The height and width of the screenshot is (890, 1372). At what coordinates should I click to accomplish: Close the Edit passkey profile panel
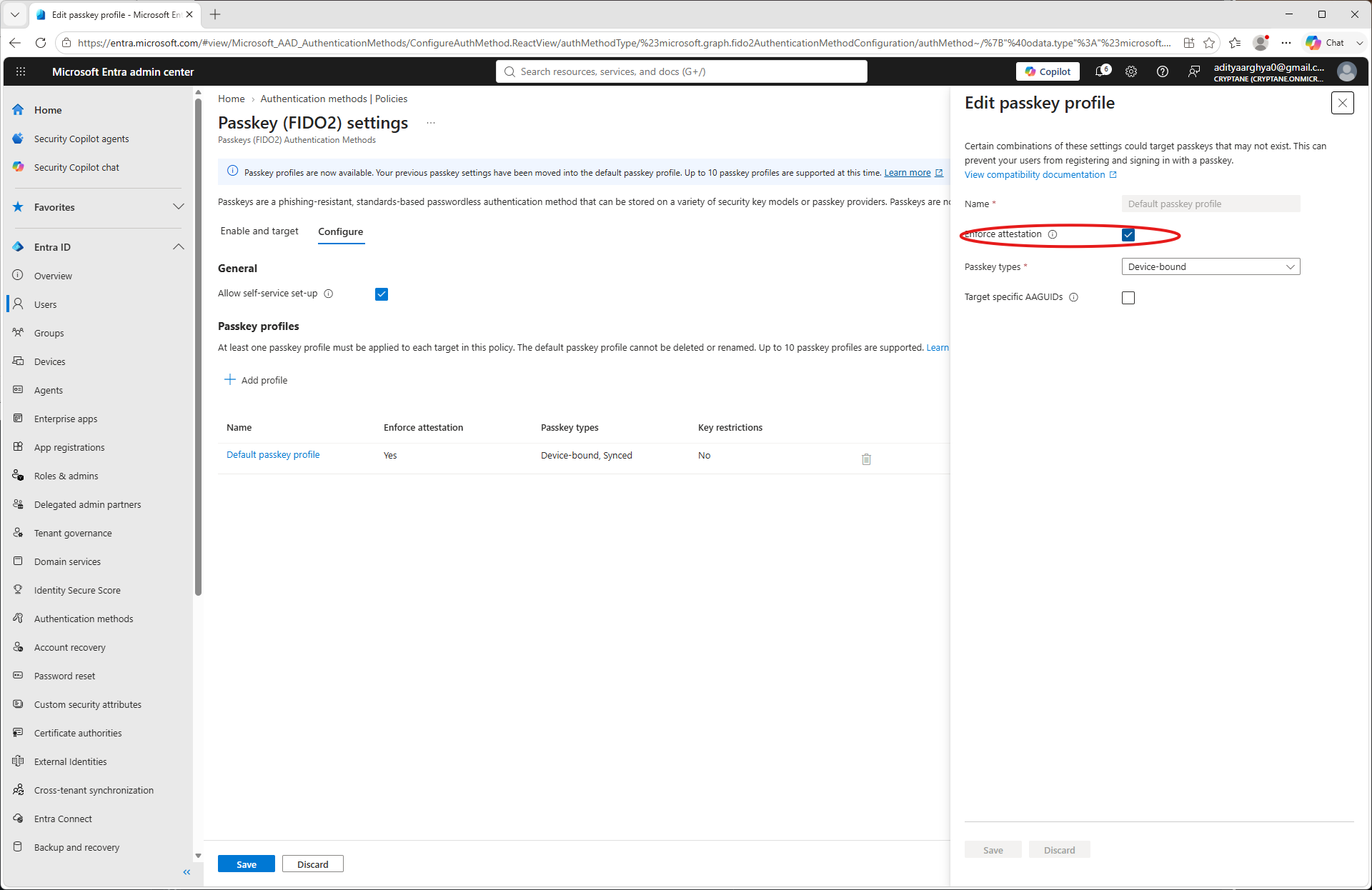coord(1343,103)
